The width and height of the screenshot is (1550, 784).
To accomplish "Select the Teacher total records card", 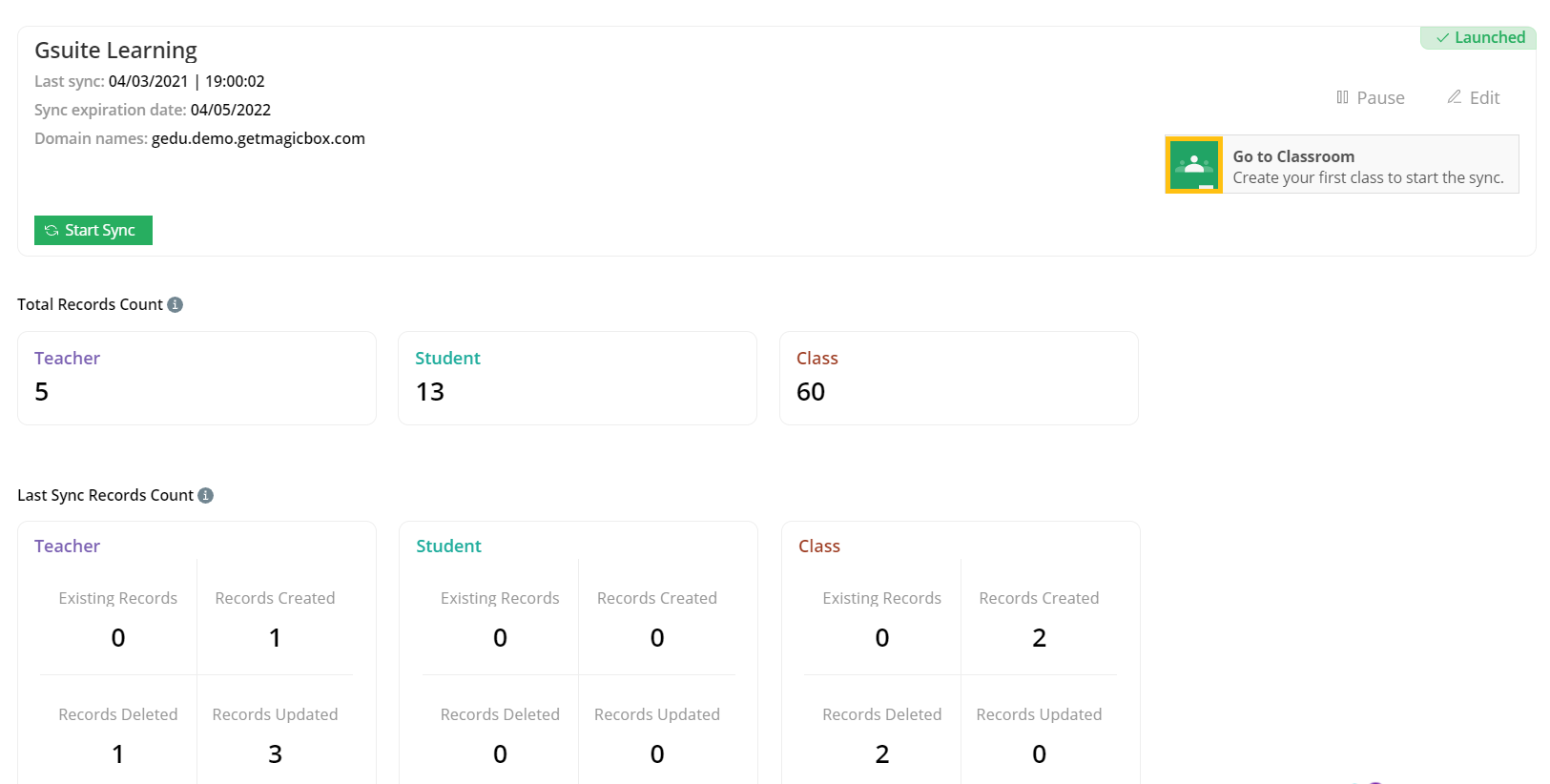I will click(196, 378).
